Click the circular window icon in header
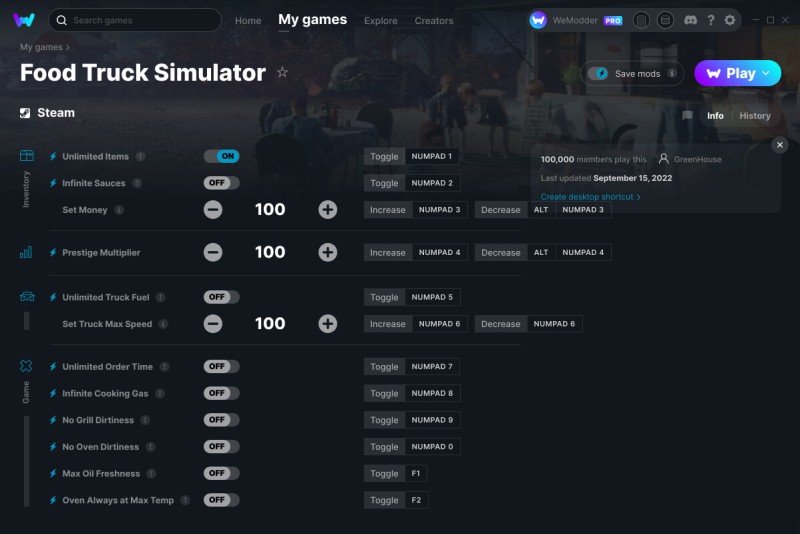 (665, 20)
